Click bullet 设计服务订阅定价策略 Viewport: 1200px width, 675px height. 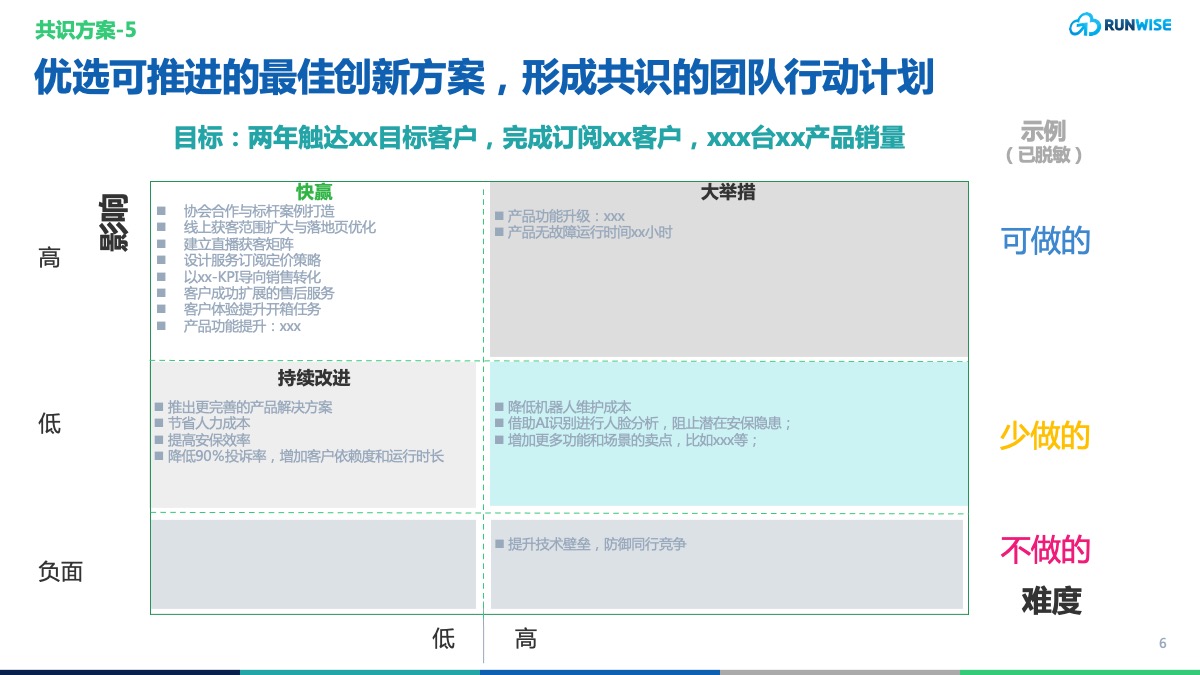pyautogui.click(x=252, y=260)
